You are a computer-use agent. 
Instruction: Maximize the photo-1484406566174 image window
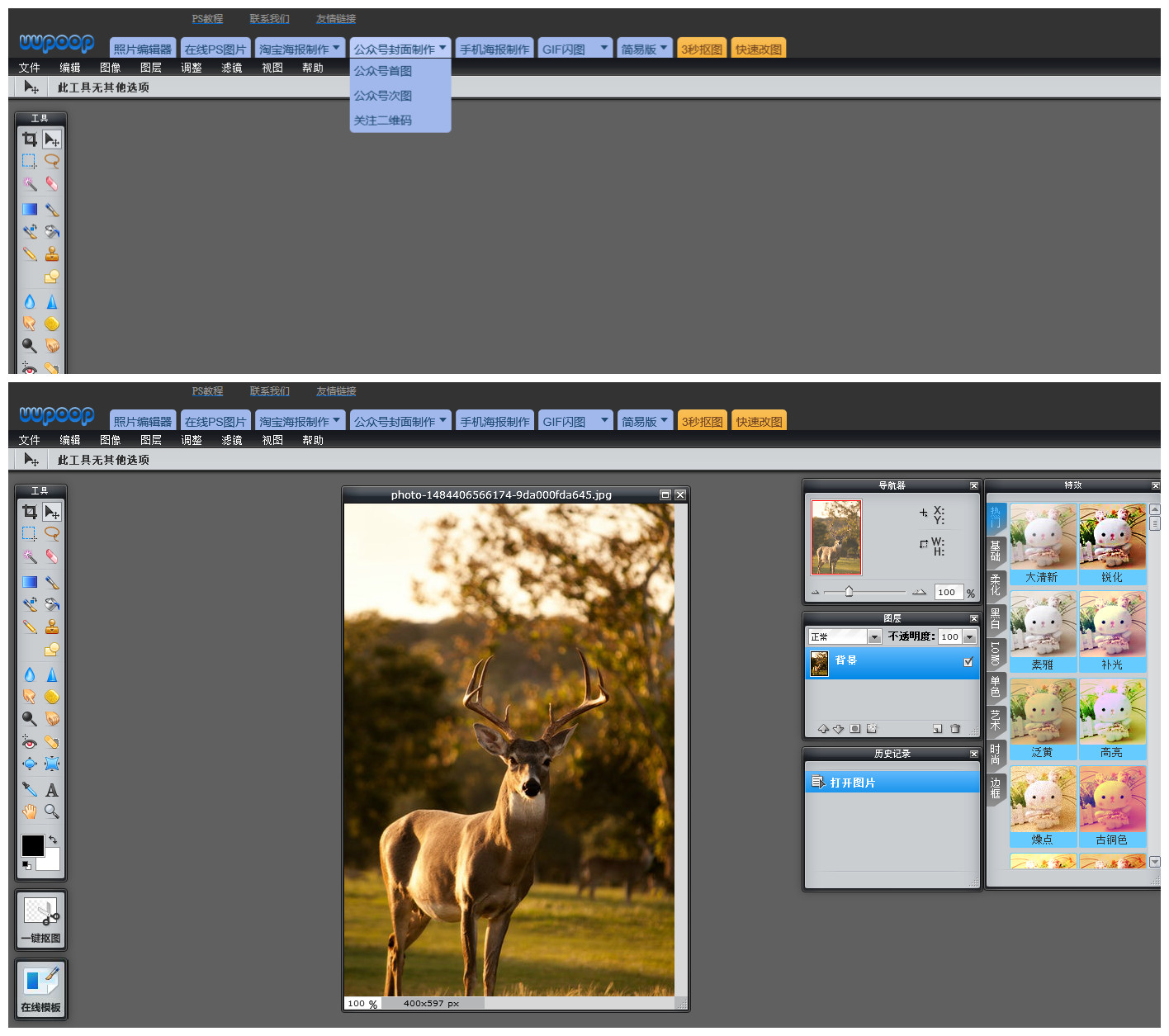[x=665, y=494]
